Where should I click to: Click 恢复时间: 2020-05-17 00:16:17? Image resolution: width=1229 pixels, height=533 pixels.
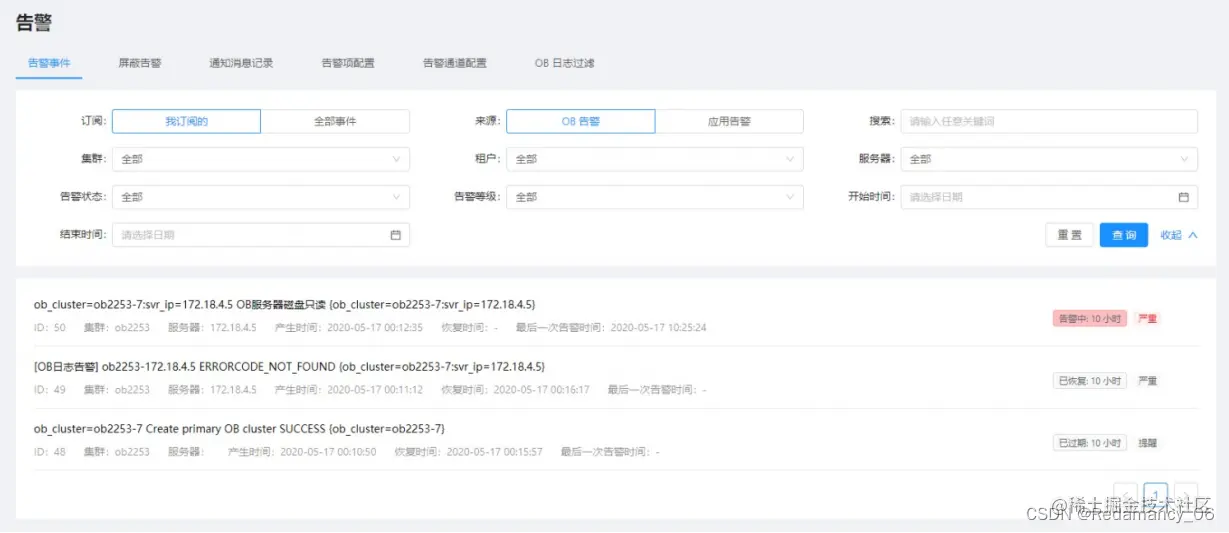click(515, 389)
